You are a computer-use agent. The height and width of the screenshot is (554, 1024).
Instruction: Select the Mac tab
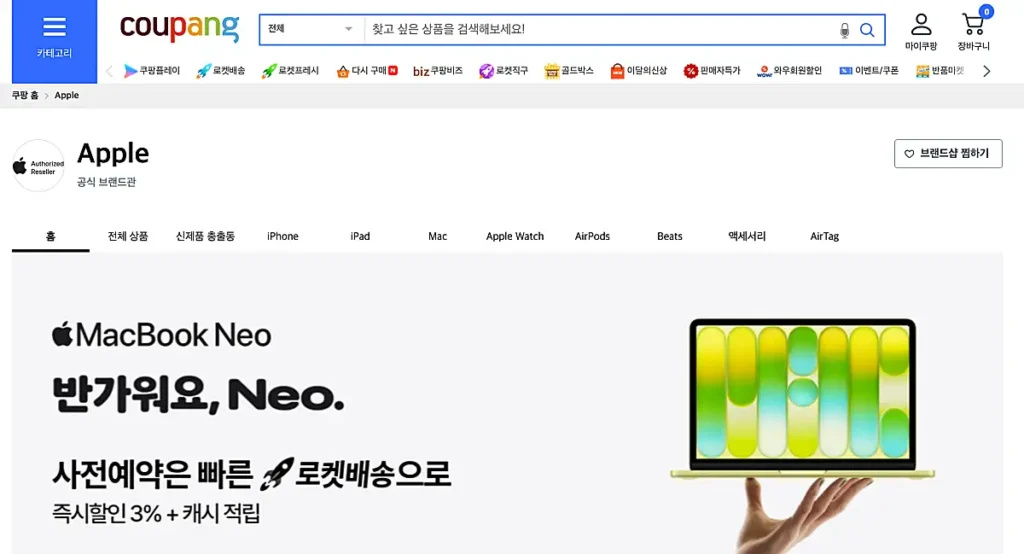[x=438, y=236]
